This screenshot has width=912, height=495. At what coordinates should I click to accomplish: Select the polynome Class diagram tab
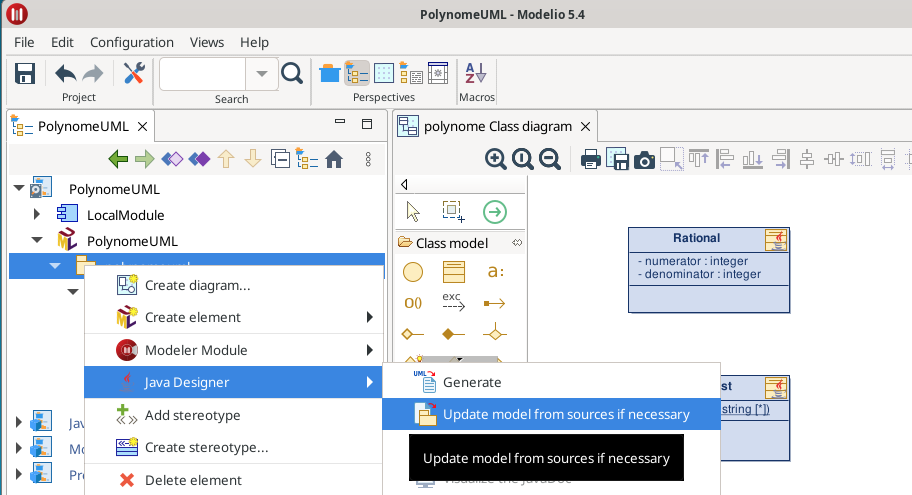tap(497, 126)
